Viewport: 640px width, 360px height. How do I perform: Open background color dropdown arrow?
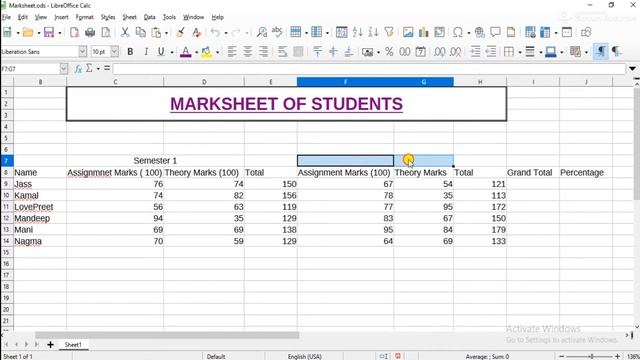[x=217, y=52]
